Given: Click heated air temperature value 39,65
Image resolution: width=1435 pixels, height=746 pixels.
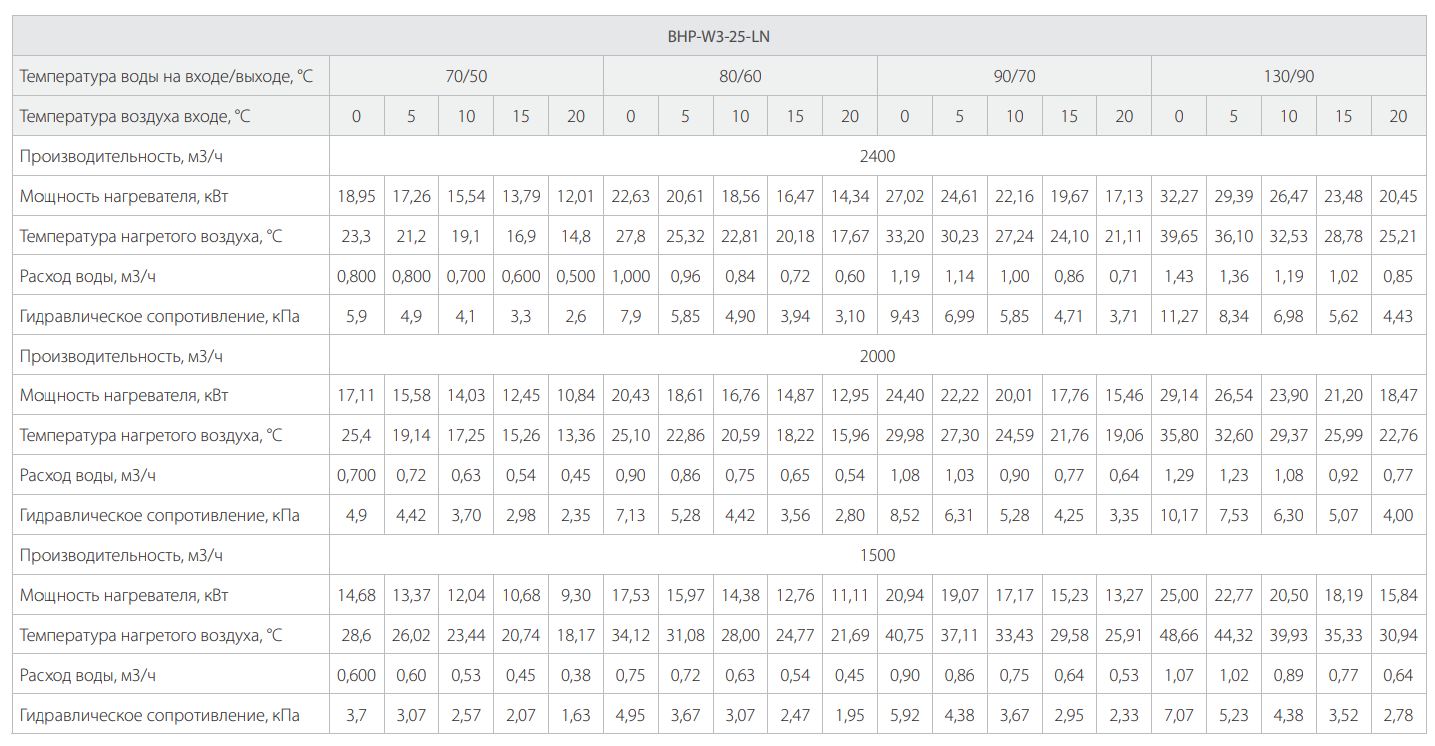Looking at the screenshot, I should 1179,236.
